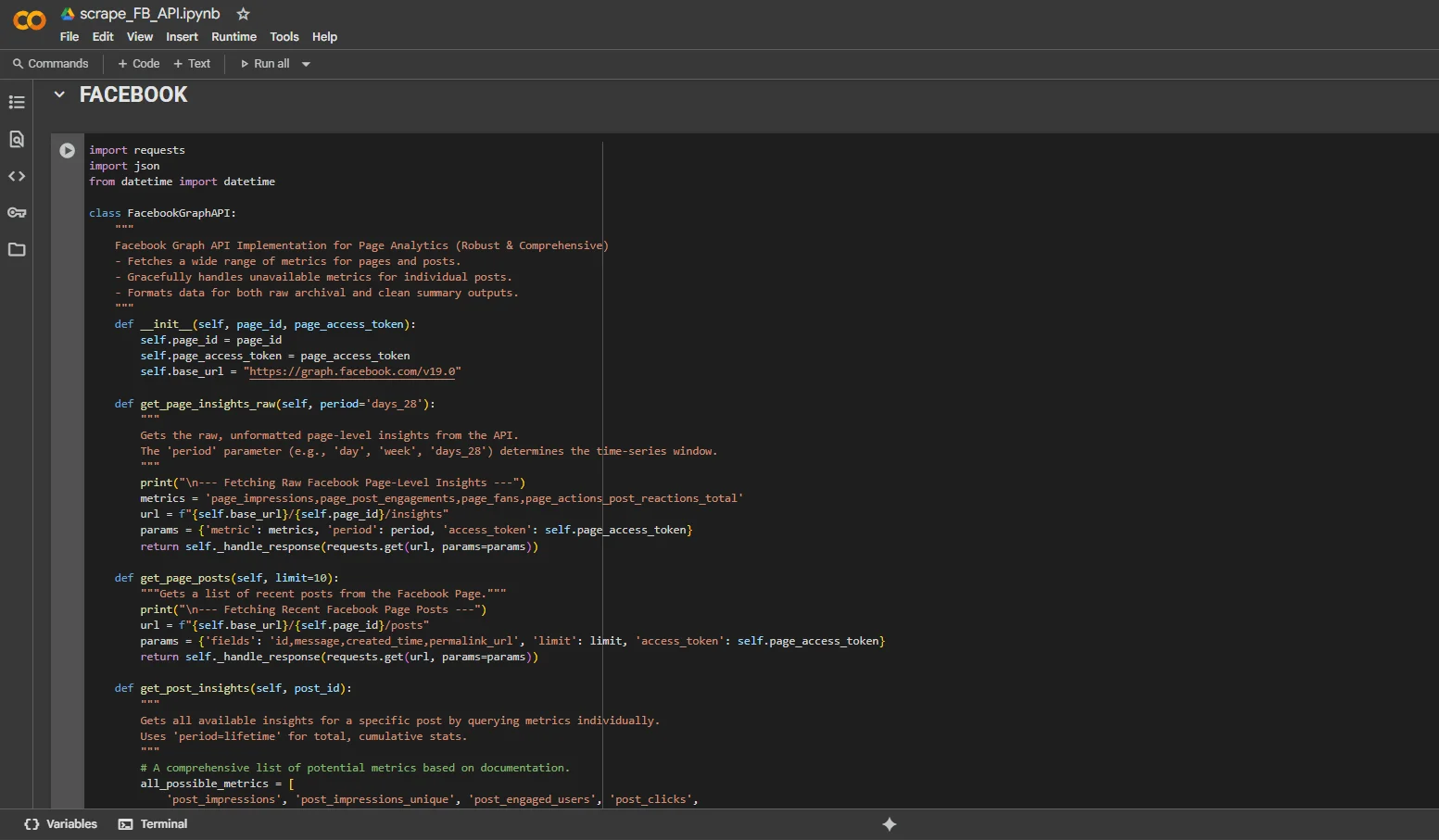Image resolution: width=1439 pixels, height=840 pixels.
Task: Open the Code snippets sidebar icon
Action: (x=17, y=176)
